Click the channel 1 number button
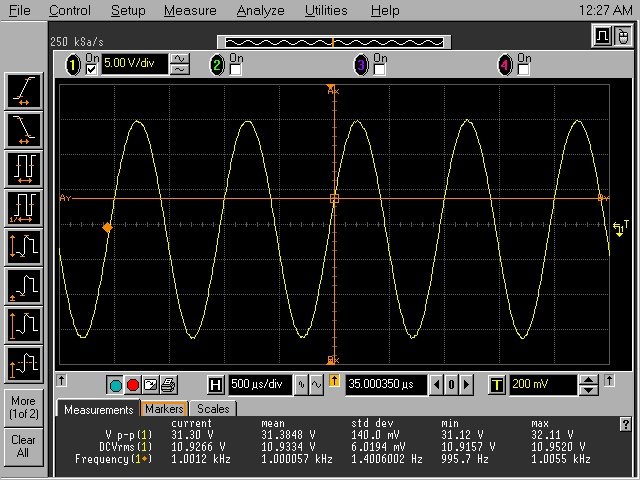 [73, 65]
